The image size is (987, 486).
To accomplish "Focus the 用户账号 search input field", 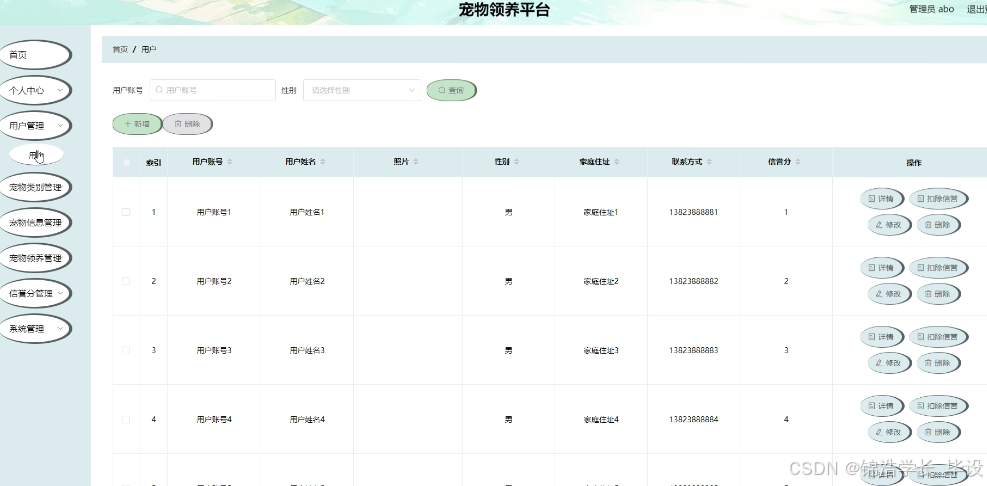I will click(213, 90).
